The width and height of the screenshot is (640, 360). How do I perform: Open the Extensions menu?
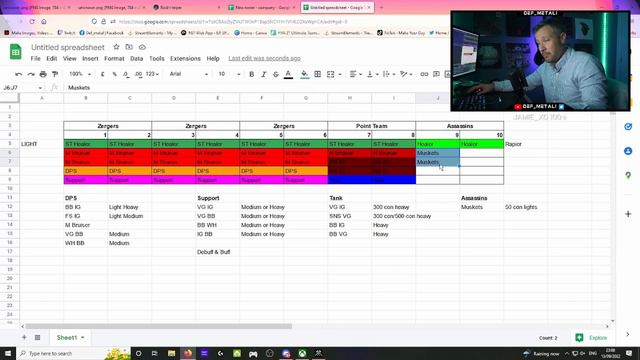185,59
